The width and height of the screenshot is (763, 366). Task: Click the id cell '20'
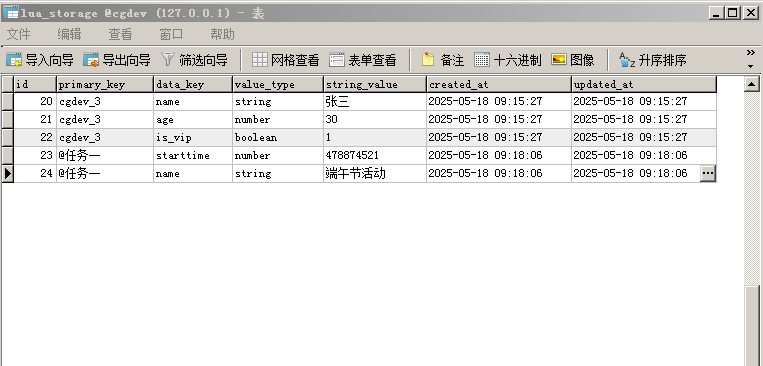click(35, 101)
